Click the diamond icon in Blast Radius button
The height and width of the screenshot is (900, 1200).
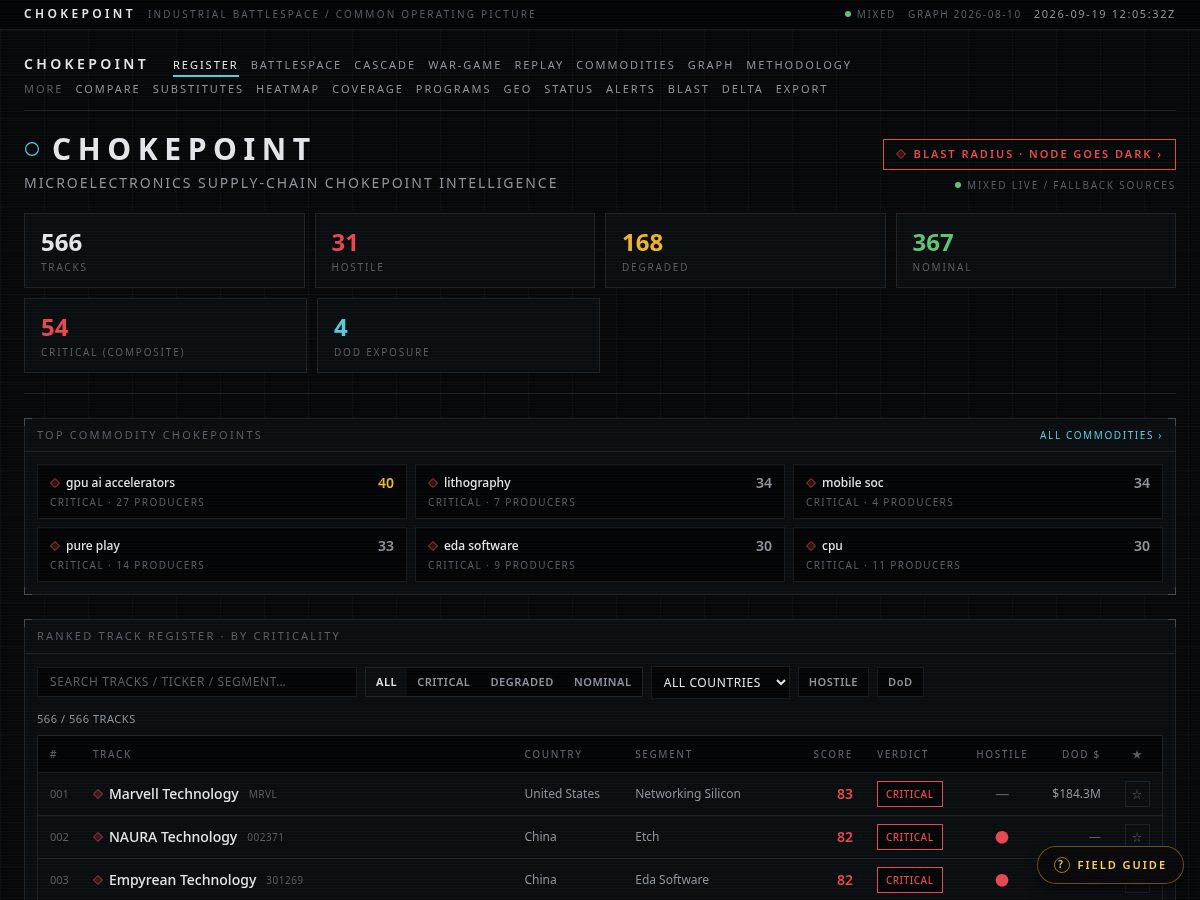[x=901, y=155]
